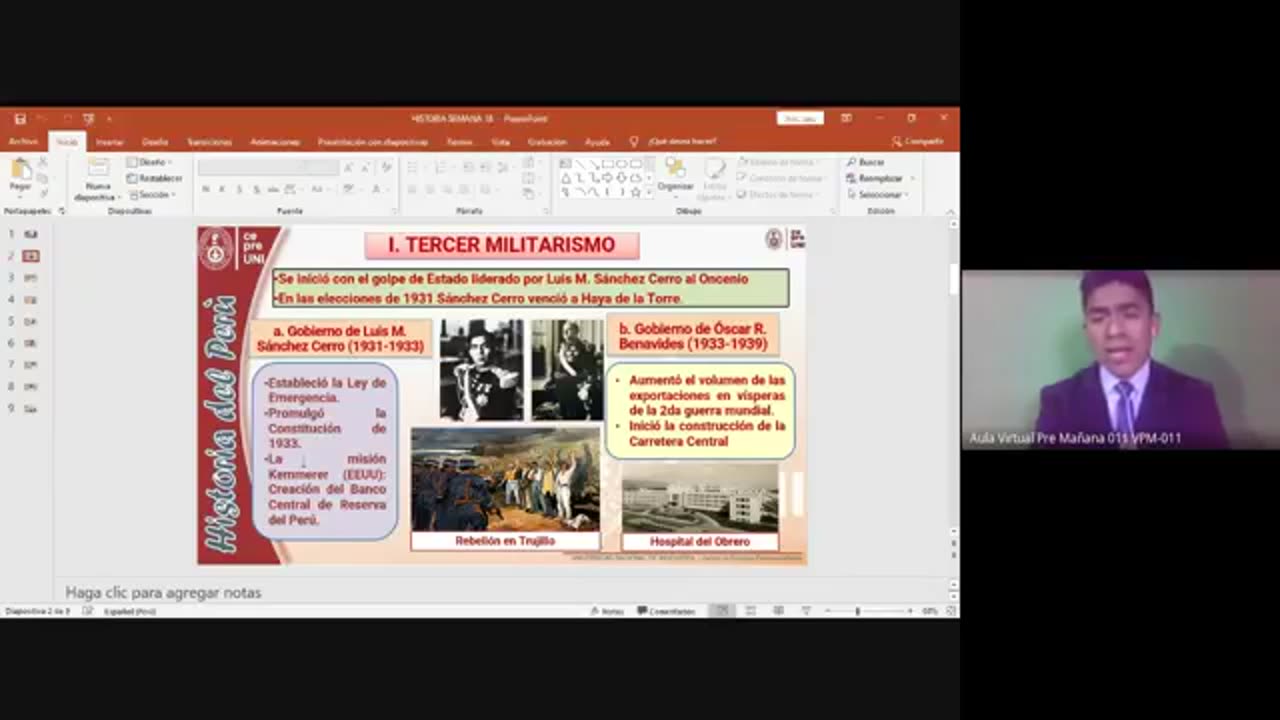Click the Restablecer slide button
Viewport: 1280px width, 720px height.
(x=154, y=178)
